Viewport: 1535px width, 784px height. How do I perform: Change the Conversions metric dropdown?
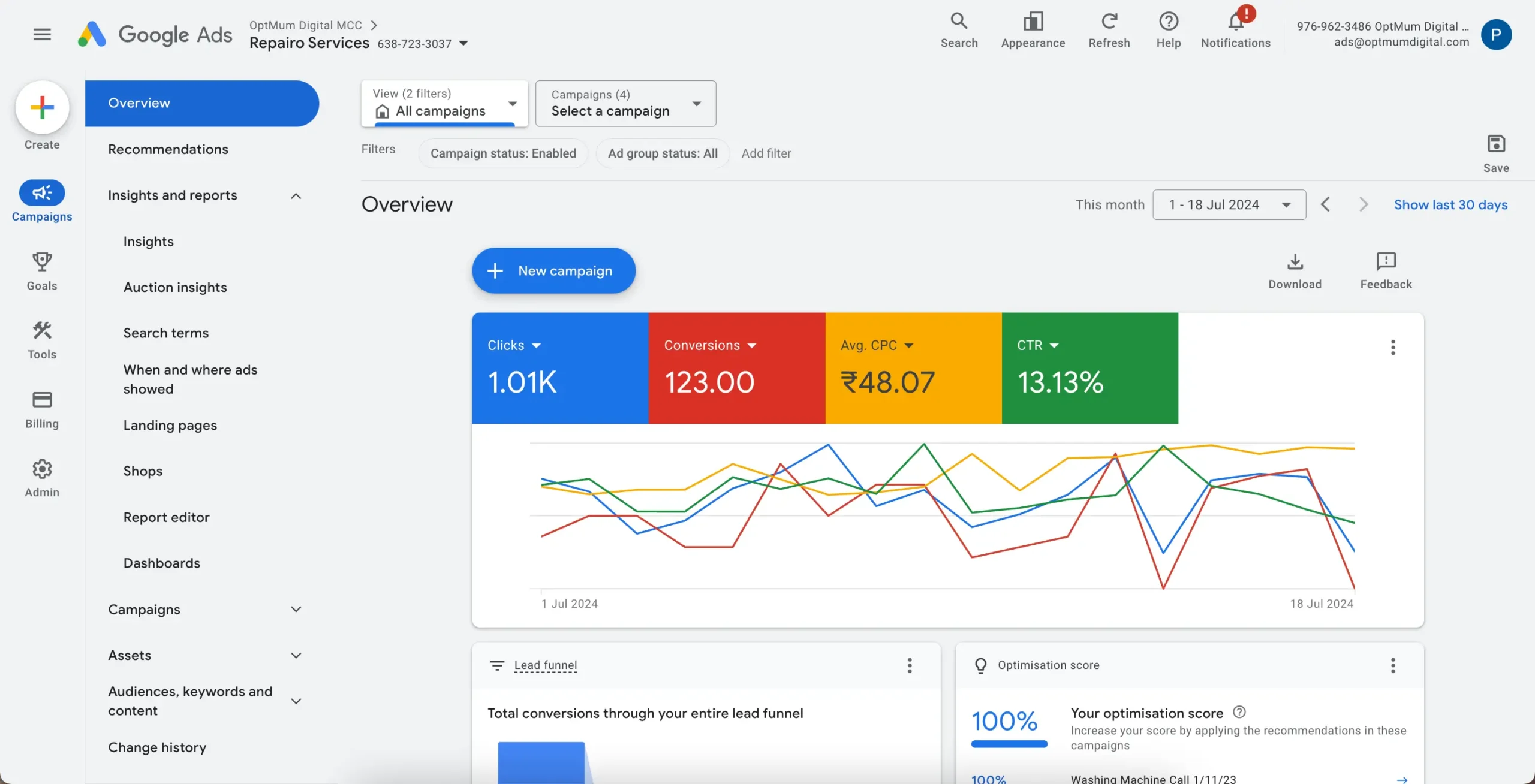click(710, 345)
